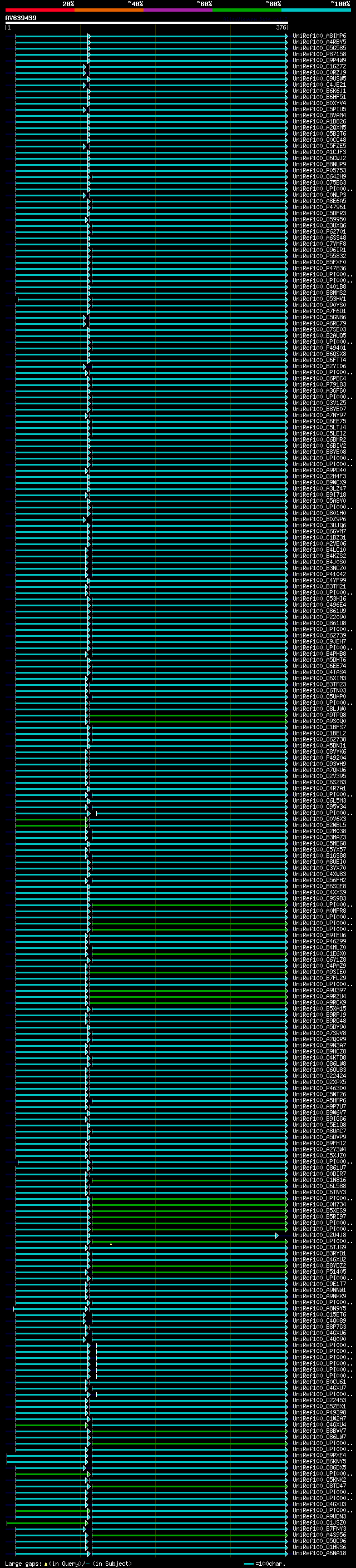Select the UniRef100_Q93VH9 label
This screenshot has height=1568, width=356.
click(x=319, y=764)
